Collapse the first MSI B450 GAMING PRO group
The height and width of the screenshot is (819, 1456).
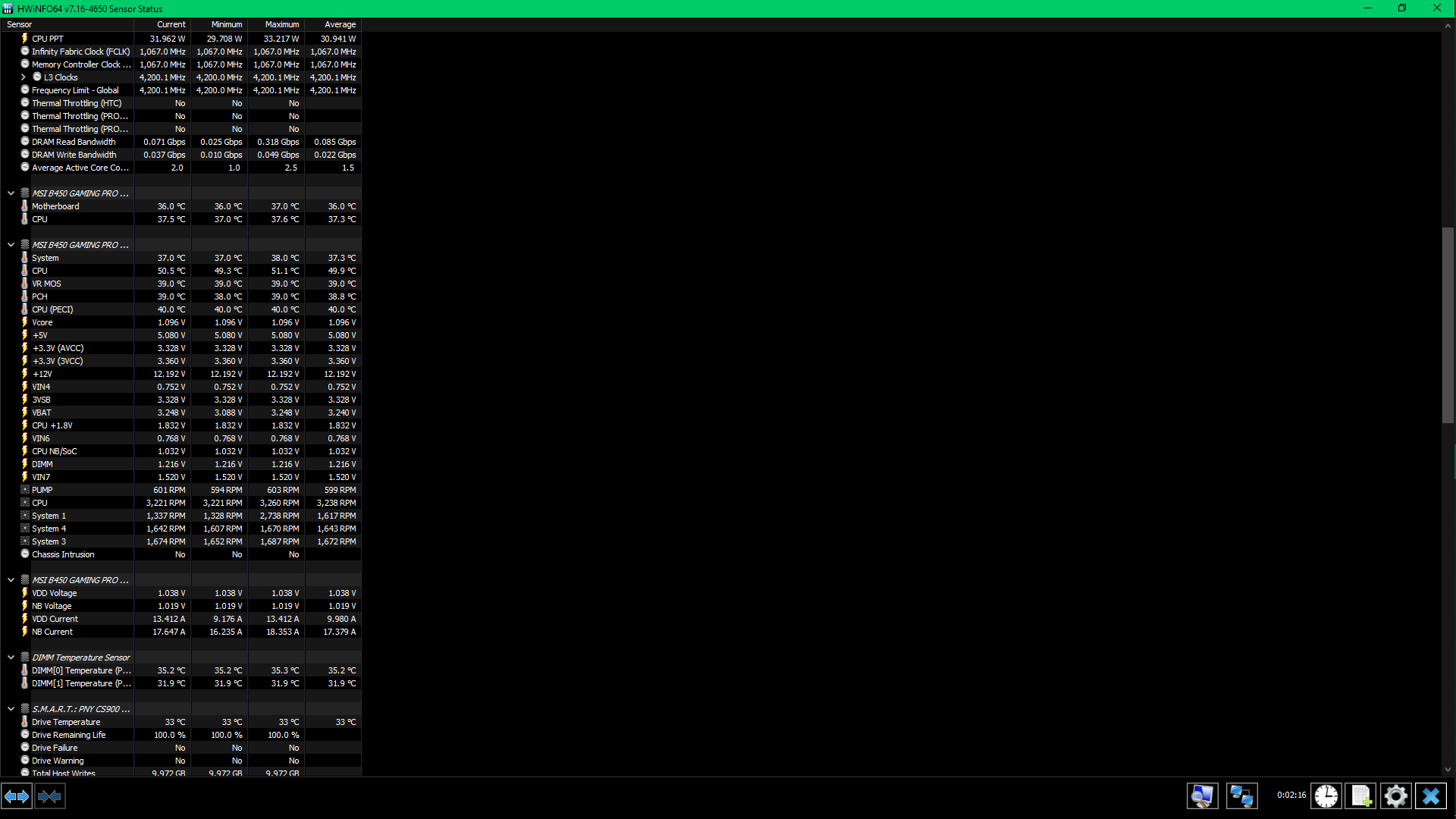click(11, 193)
